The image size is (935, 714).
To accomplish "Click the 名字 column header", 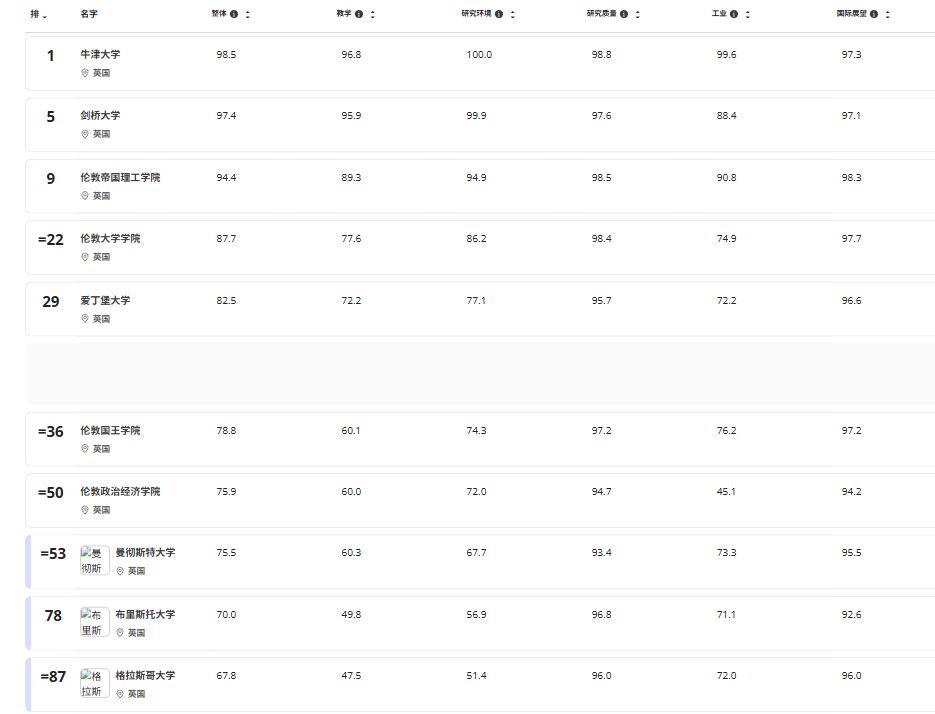I will pyautogui.click(x=89, y=14).
